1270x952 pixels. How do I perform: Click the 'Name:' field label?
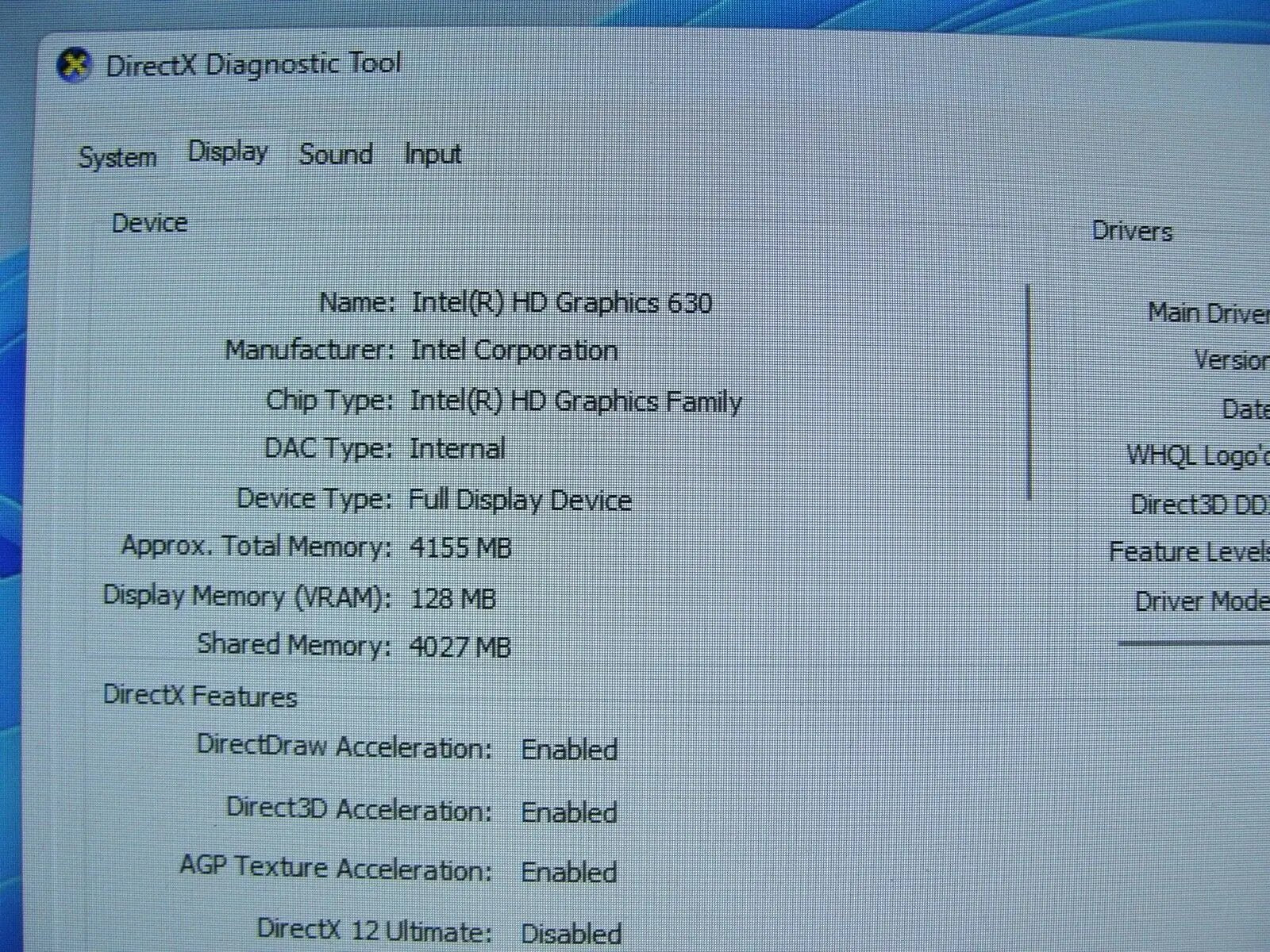[356, 302]
